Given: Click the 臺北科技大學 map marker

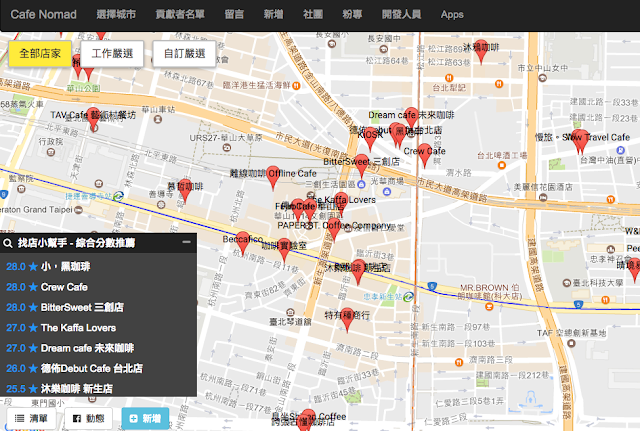Looking at the screenshot, I should [567, 283].
